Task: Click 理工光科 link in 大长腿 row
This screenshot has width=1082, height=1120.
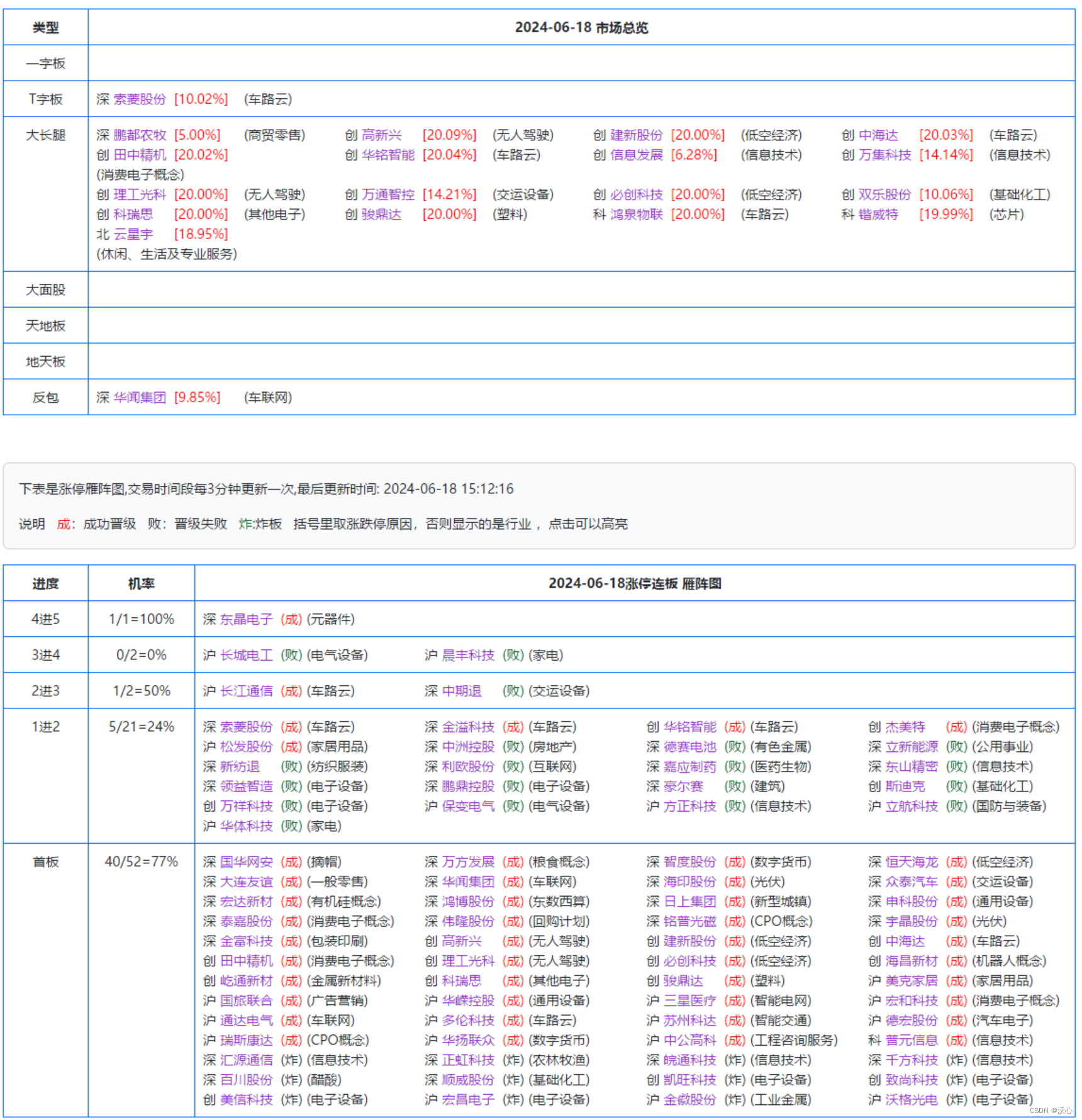Action: (140, 194)
